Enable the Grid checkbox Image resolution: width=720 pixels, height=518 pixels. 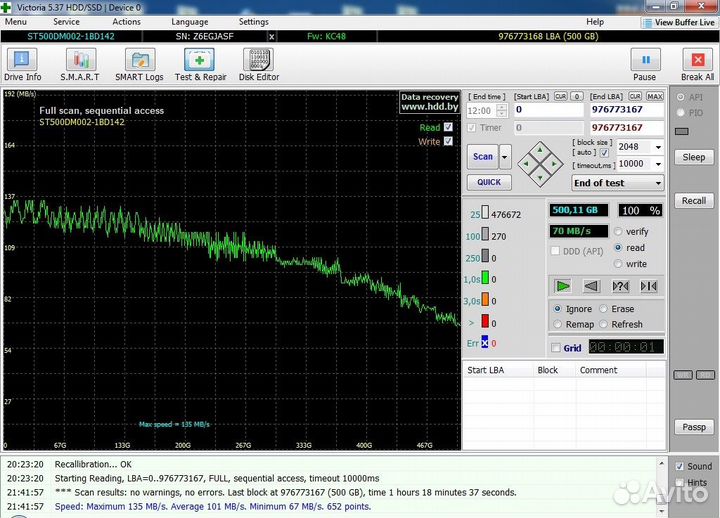point(556,348)
